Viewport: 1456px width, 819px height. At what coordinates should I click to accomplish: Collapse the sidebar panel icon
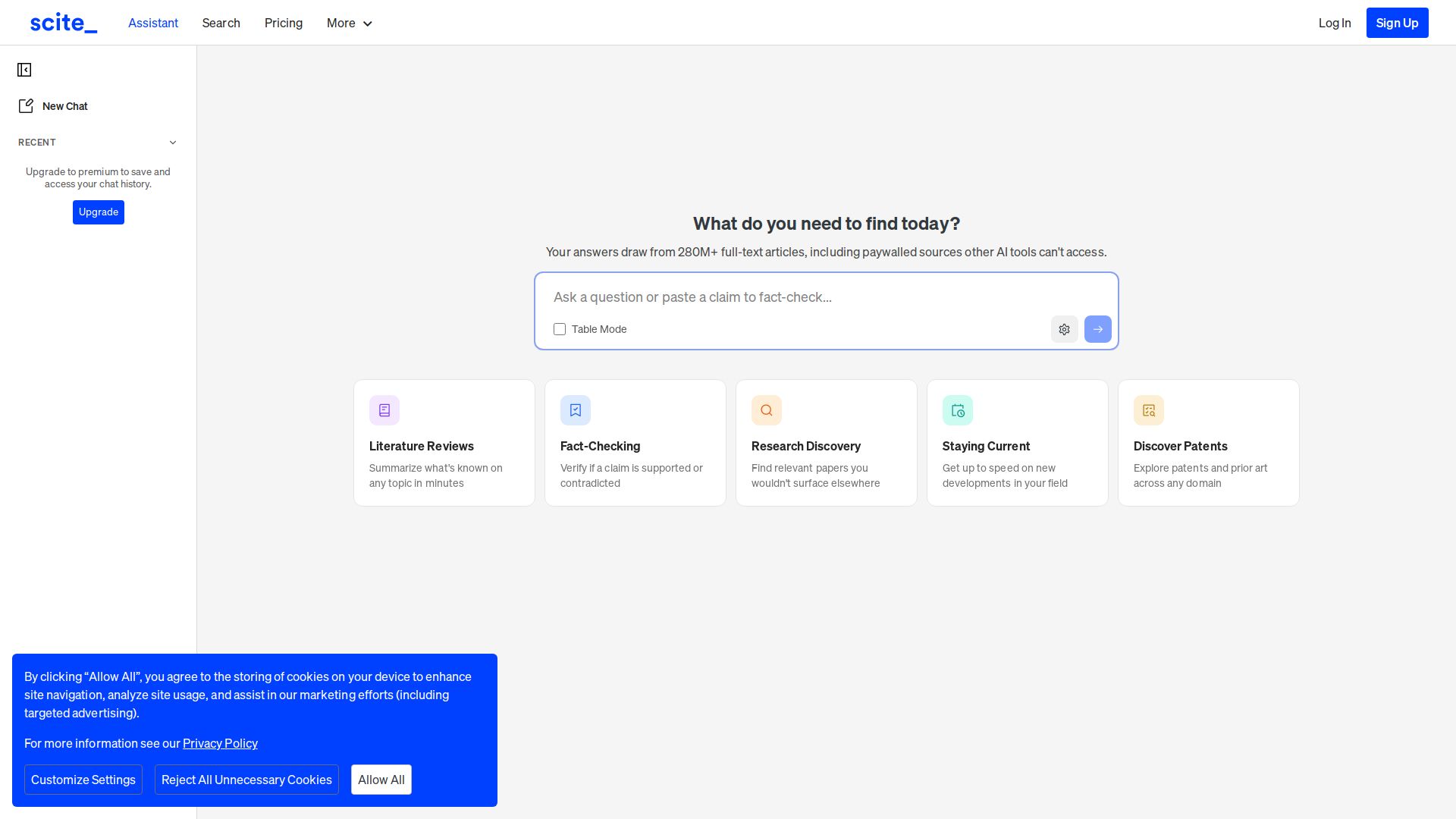[x=24, y=70]
